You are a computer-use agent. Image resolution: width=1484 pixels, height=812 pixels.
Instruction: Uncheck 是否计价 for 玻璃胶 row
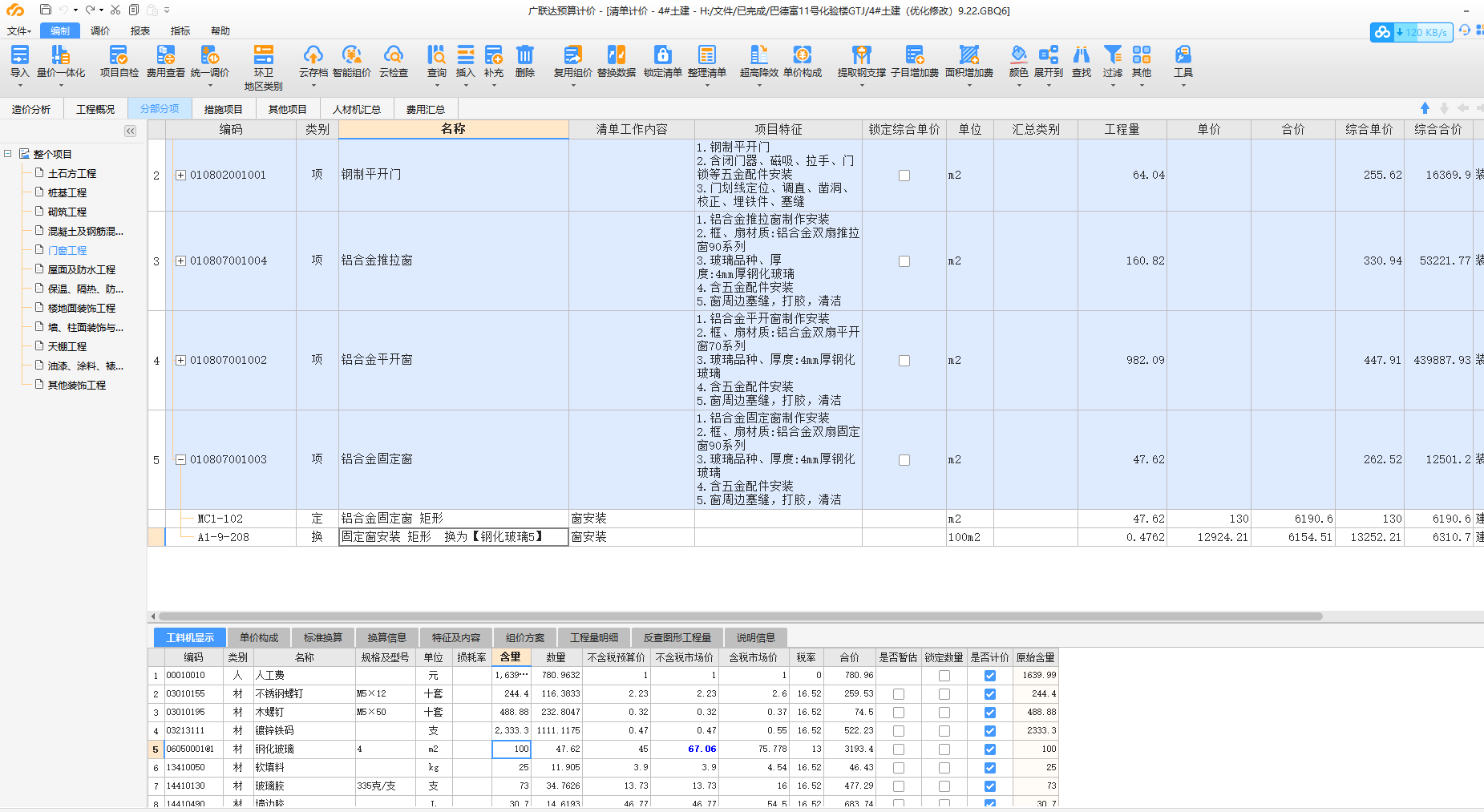point(990,786)
